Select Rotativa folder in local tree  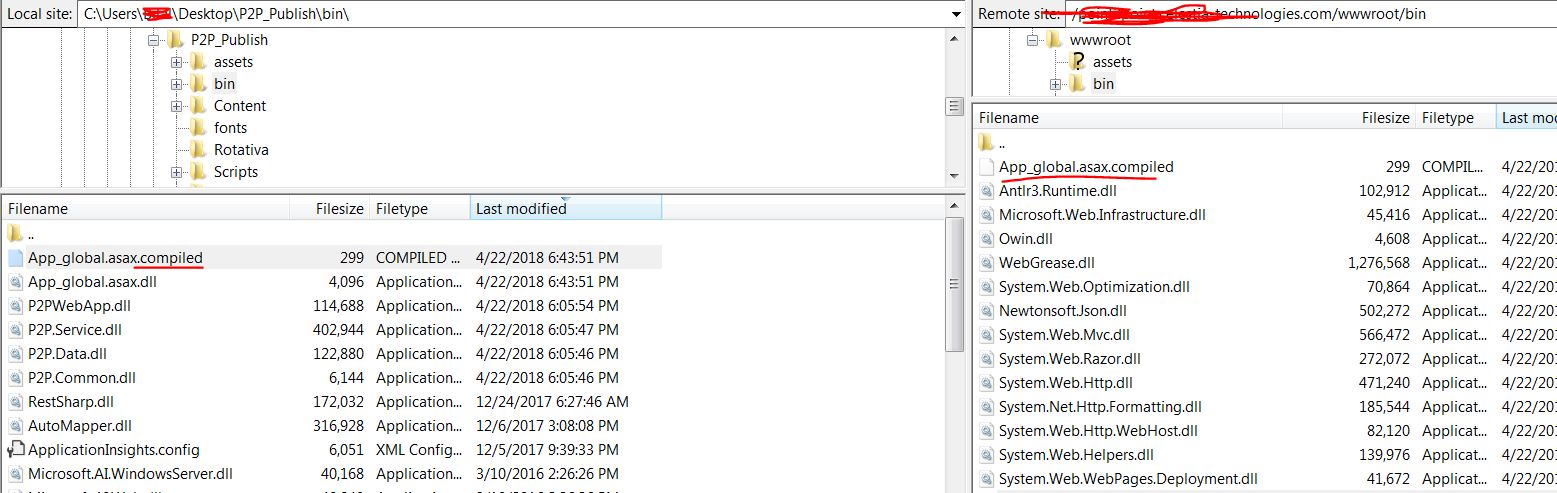pyautogui.click(x=241, y=150)
